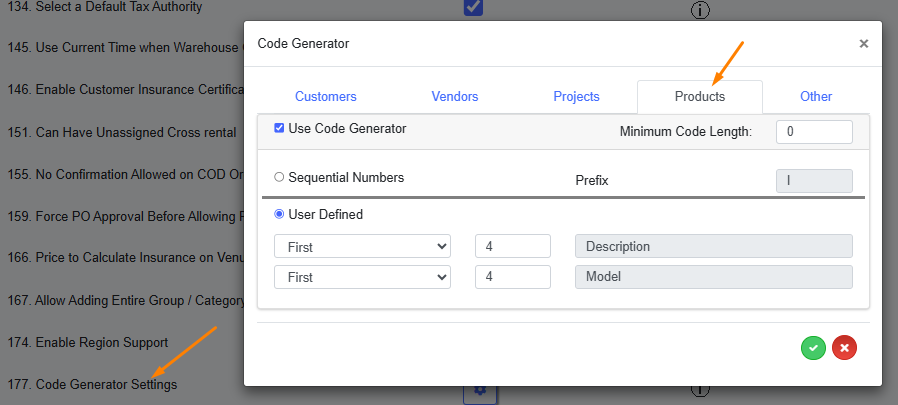Toggle Select a Default Tax Authority checkbox
898x405 pixels.
(474, 8)
